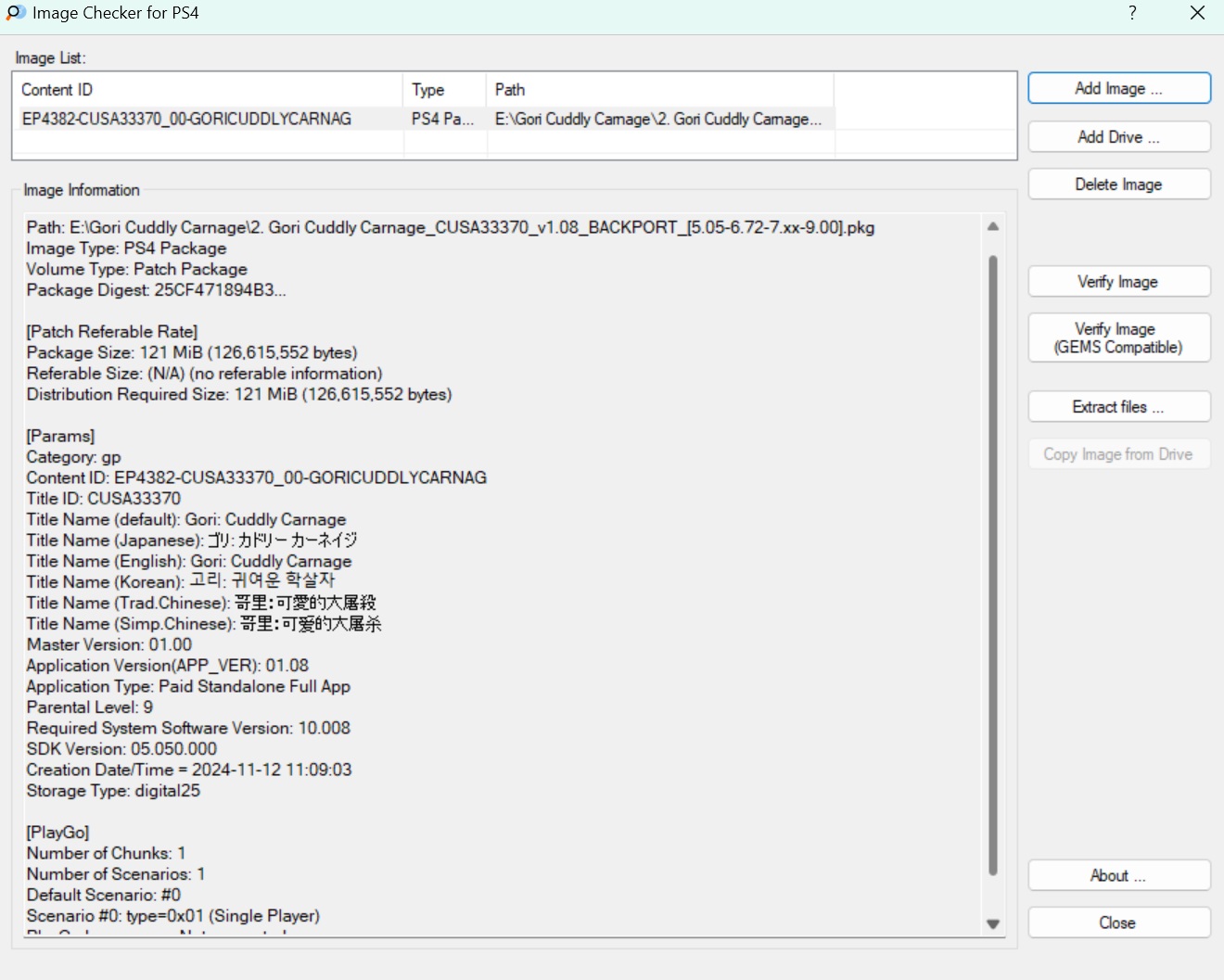Click the vertical scrollbar thumb in info panel
The height and width of the screenshot is (980, 1224).
(993, 566)
